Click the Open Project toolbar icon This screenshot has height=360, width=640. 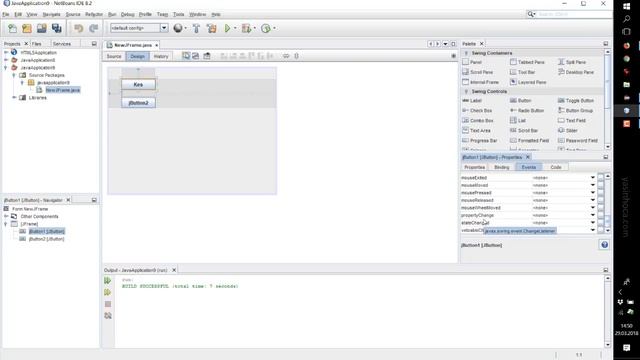(42, 28)
